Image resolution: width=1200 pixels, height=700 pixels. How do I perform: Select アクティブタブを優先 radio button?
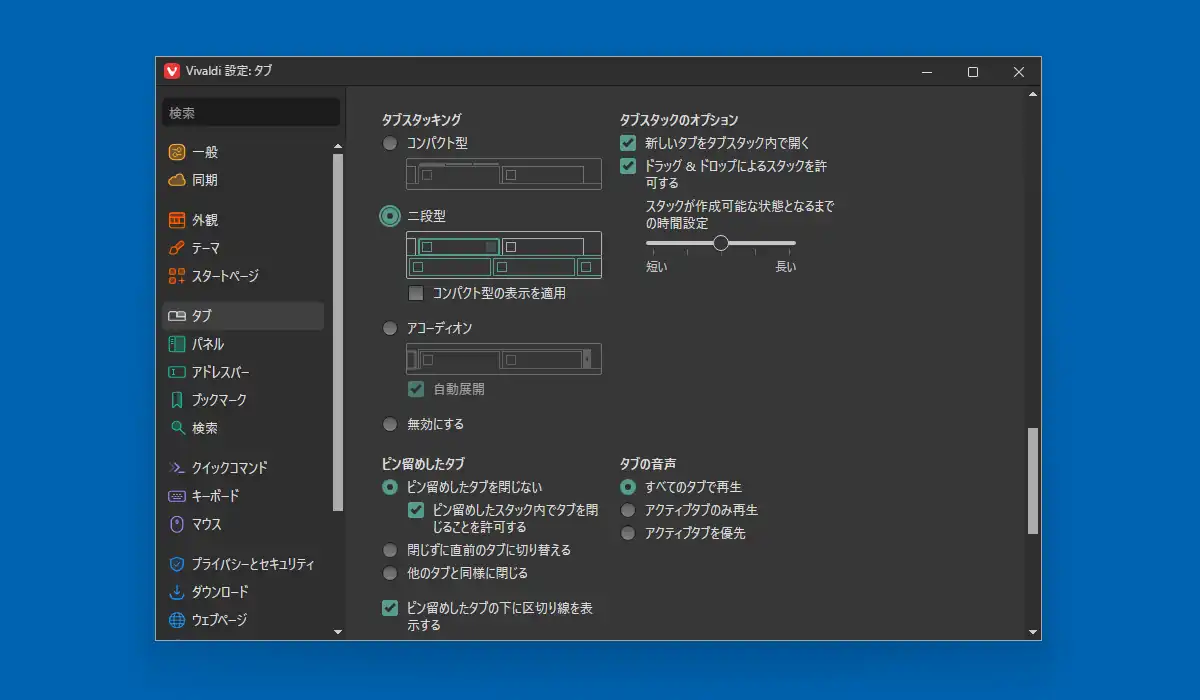pos(628,533)
